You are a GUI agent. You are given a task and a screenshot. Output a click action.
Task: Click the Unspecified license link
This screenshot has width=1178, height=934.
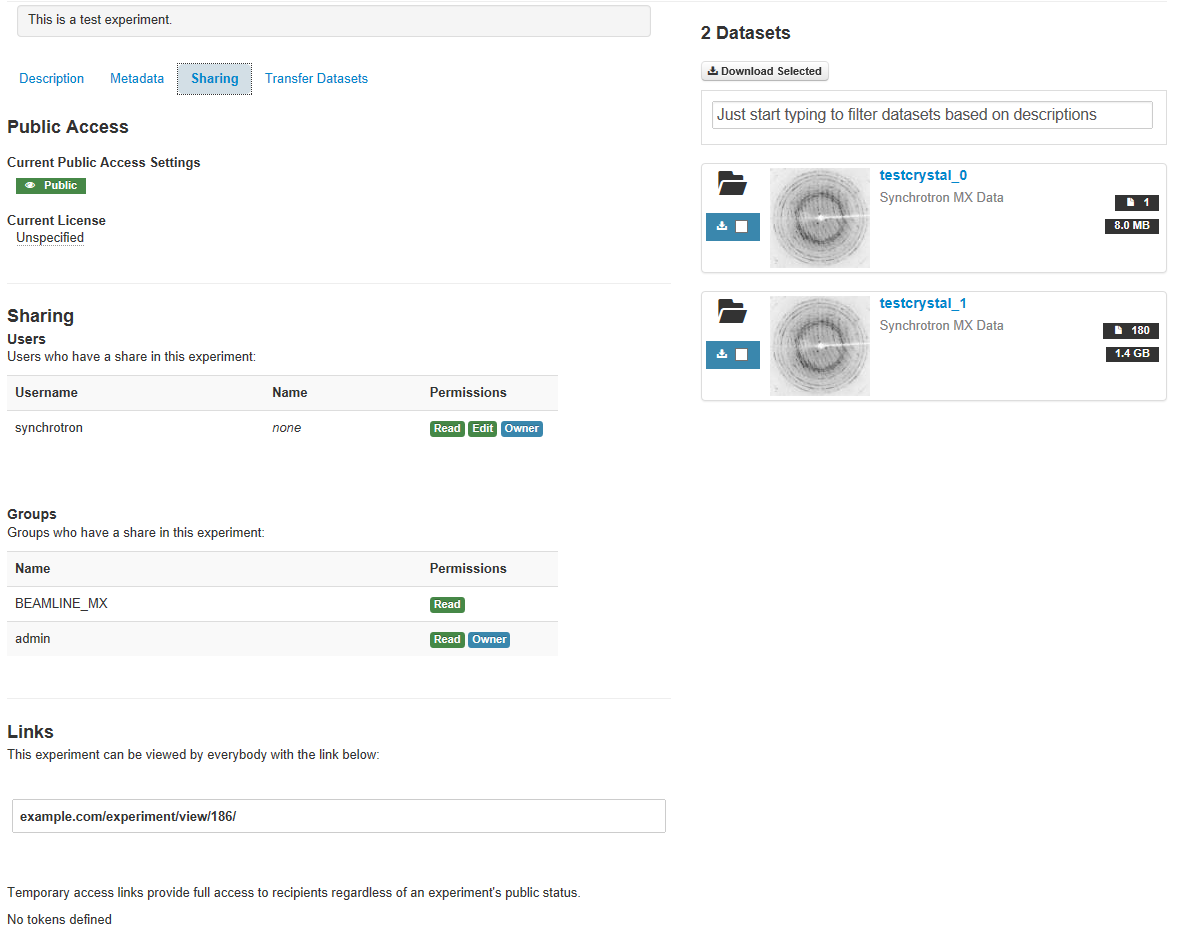click(50, 238)
